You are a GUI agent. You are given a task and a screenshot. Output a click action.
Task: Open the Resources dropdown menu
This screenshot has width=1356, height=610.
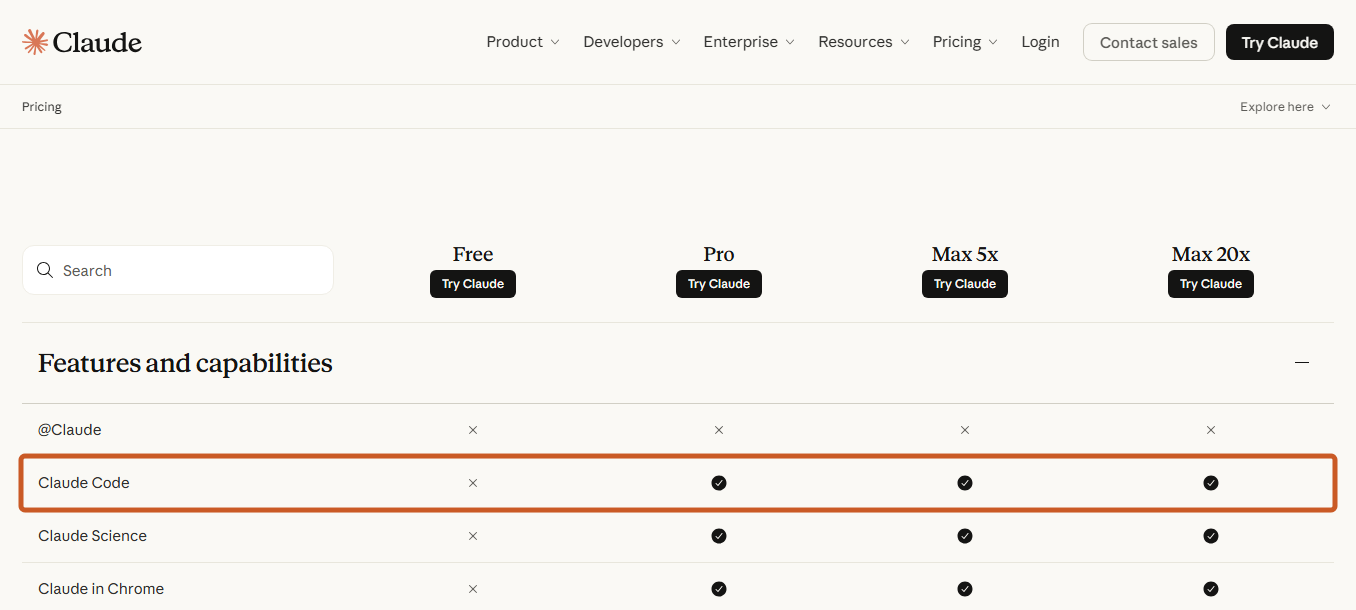pos(864,42)
